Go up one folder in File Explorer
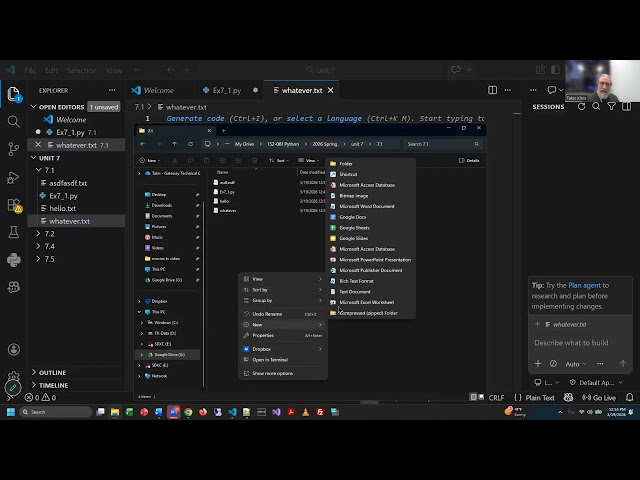Viewport: 640px width, 480px height. (174, 144)
